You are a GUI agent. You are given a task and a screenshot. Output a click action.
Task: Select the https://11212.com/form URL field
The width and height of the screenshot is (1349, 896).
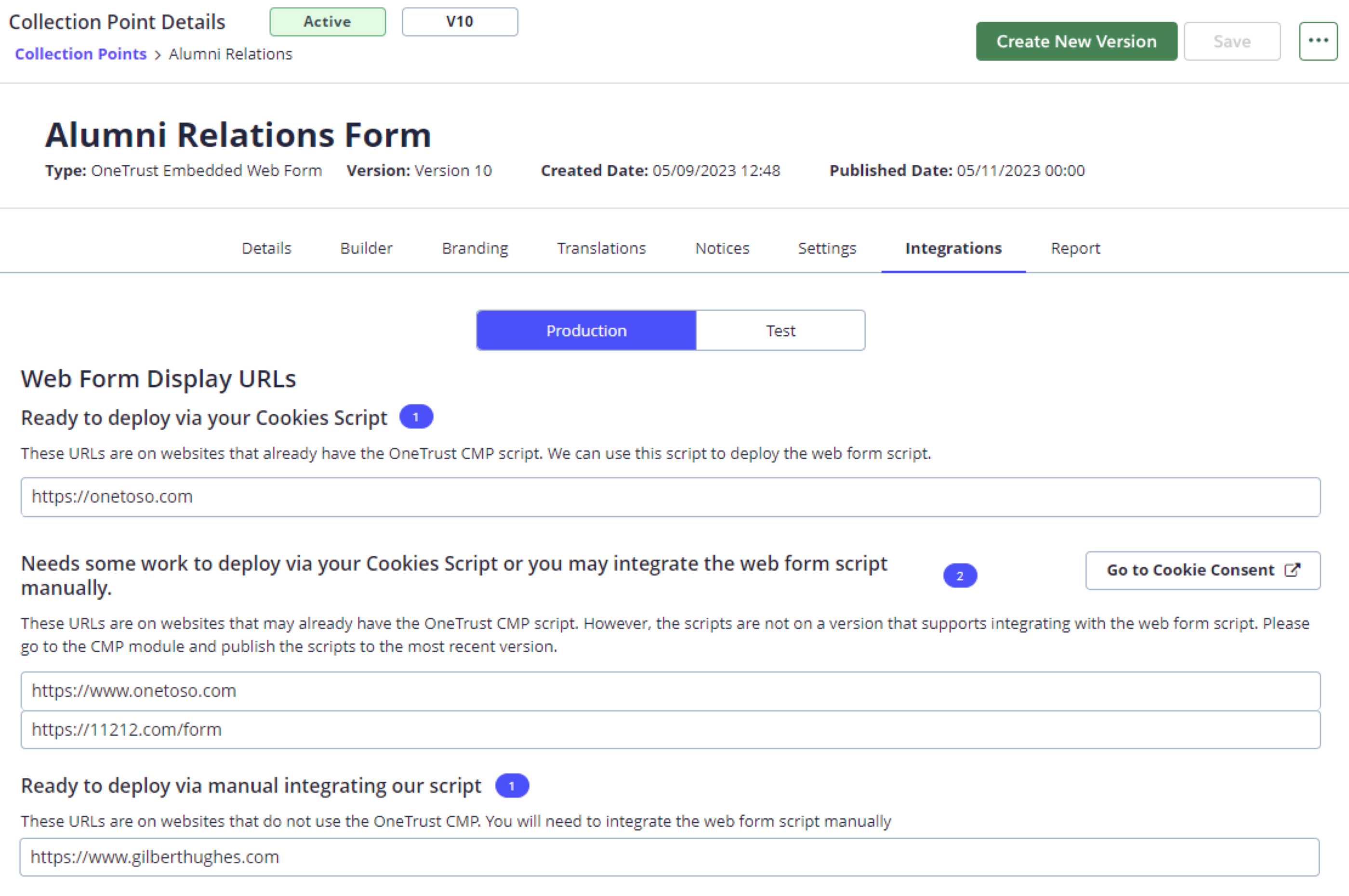pos(670,729)
